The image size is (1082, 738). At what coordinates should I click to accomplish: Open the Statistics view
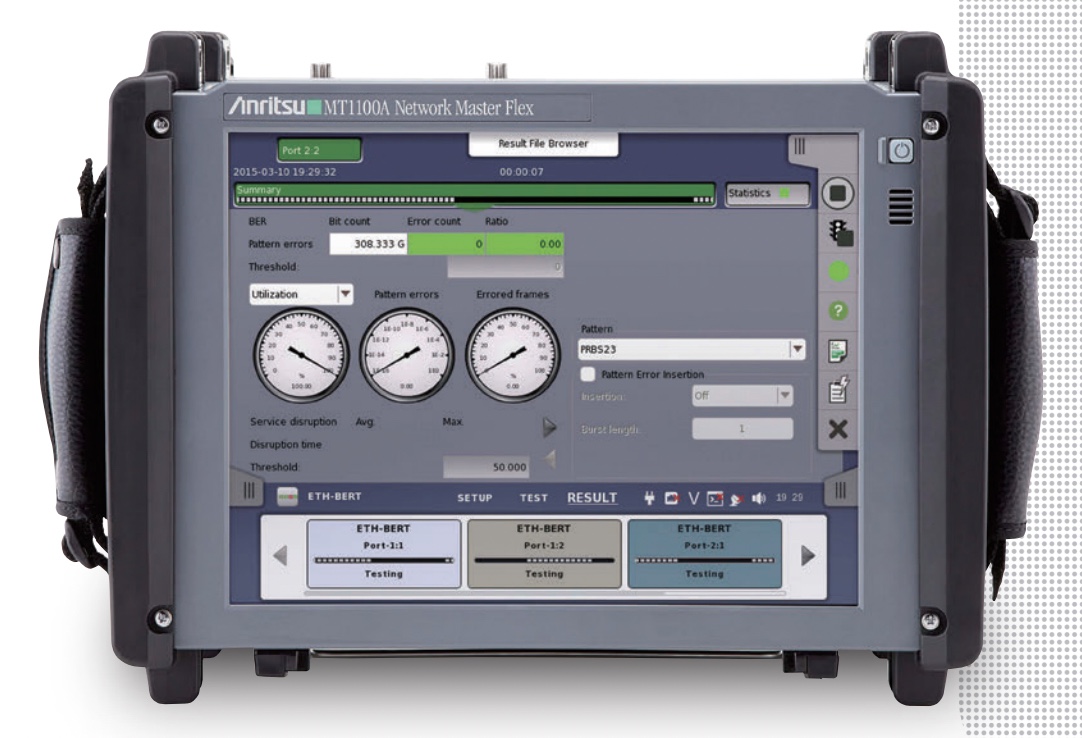(x=767, y=193)
